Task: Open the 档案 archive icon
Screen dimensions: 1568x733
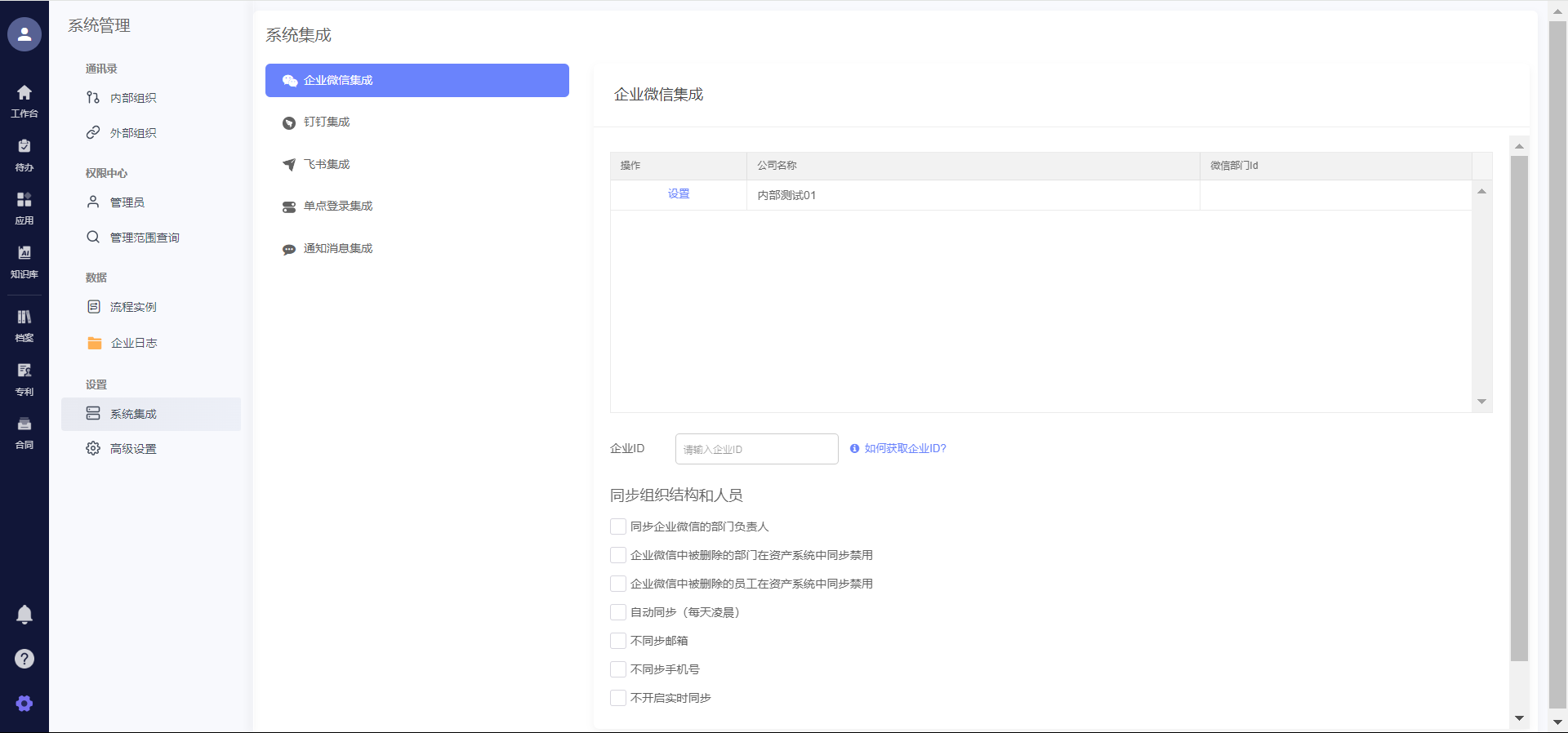Action: click(x=24, y=318)
